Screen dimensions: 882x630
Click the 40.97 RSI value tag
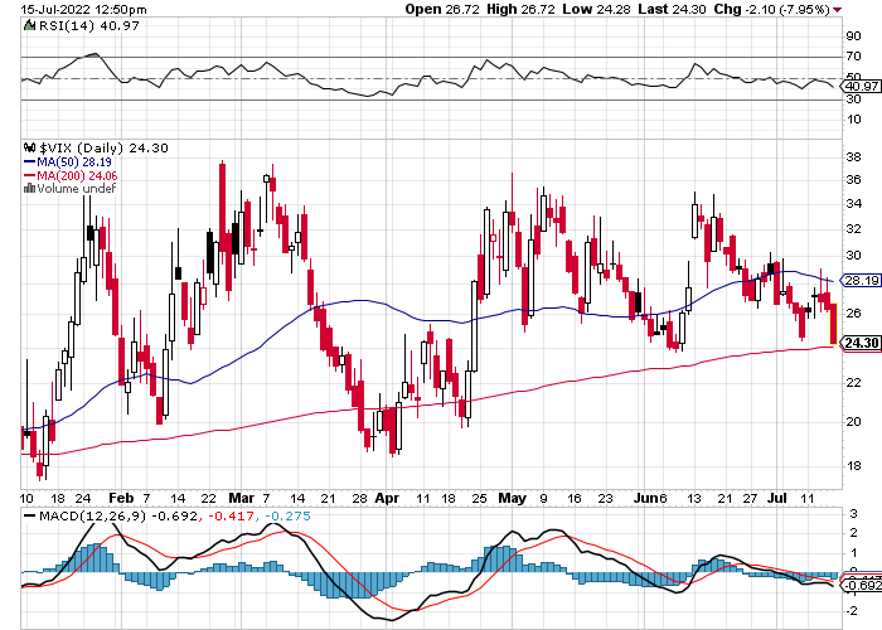[x=861, y=87]
